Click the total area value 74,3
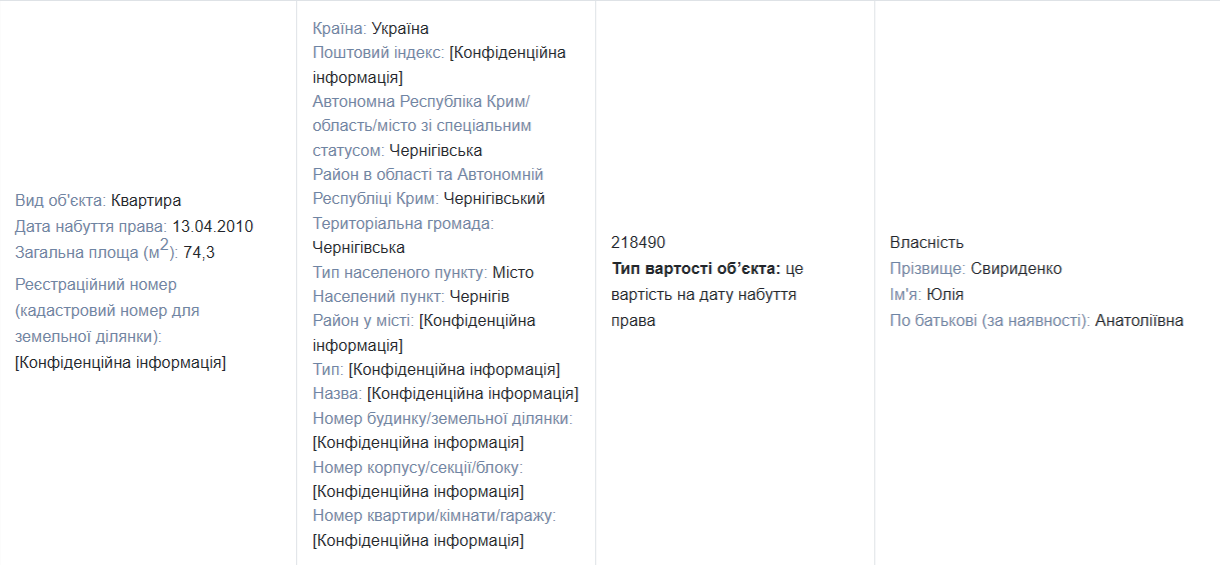The width and height of the screenshot is (1220, 565). pyautogui.click(x=199, y=253)
